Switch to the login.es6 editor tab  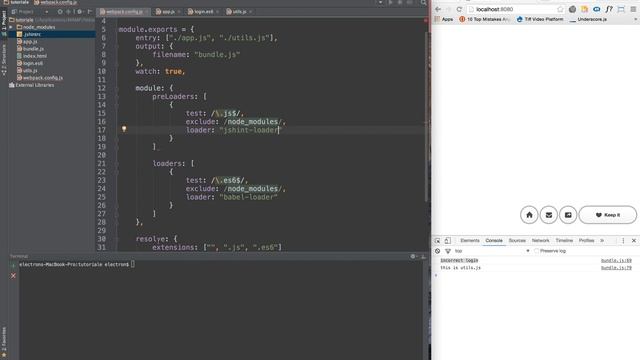coord(203,12)
